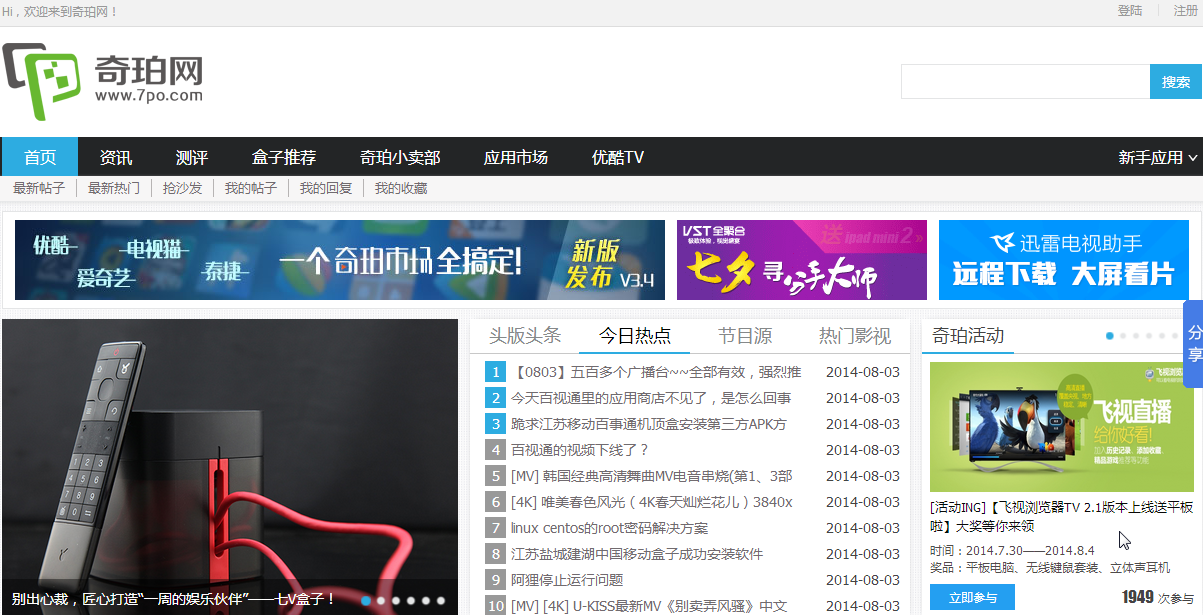Open post [MV] 韩国经典高清舞曲MV电音串烧
The height and width of the screenshot is (615, 1203).
[x=652, y=476]
